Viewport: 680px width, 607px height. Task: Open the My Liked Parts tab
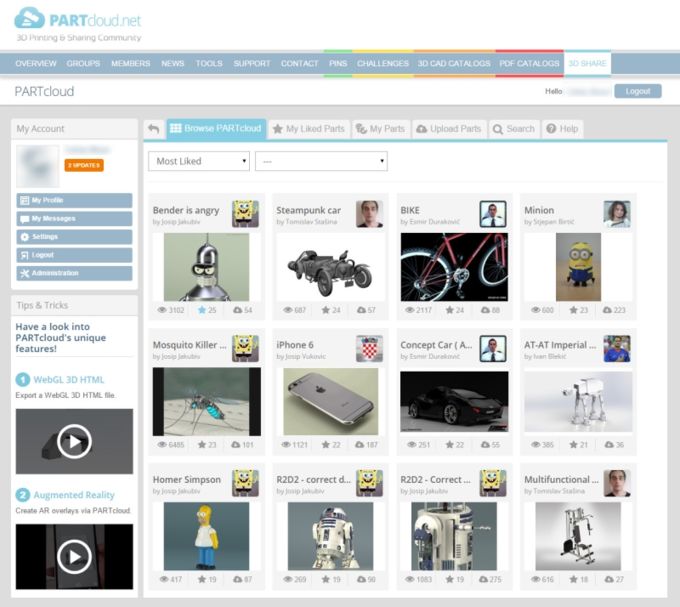309,129
